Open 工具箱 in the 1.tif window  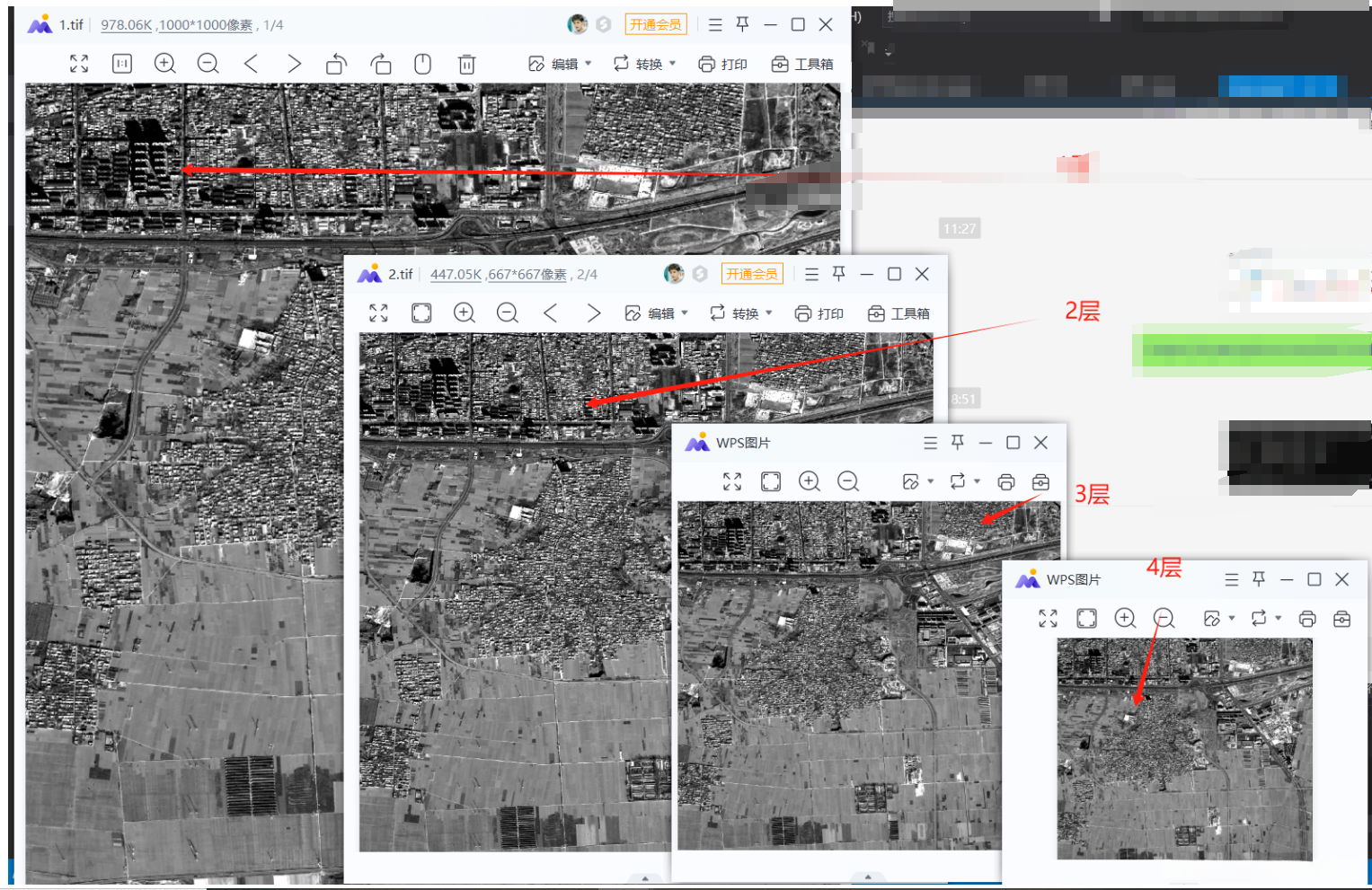(x=802, y=64)
